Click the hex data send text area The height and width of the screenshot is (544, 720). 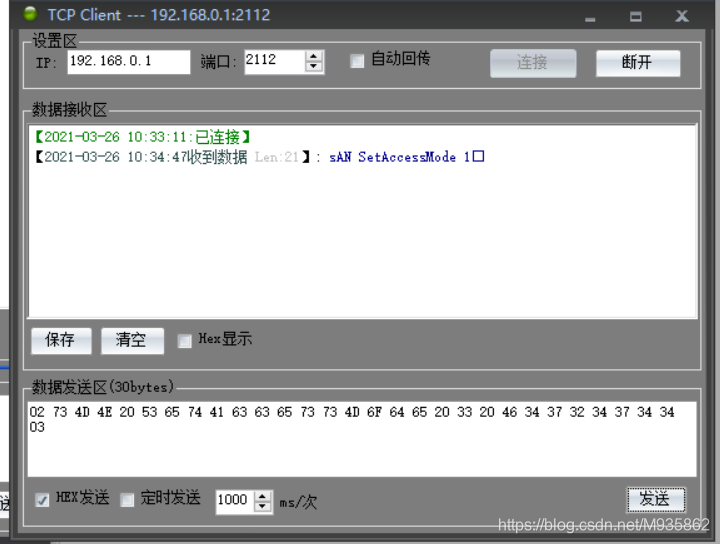tap(362, 439)
